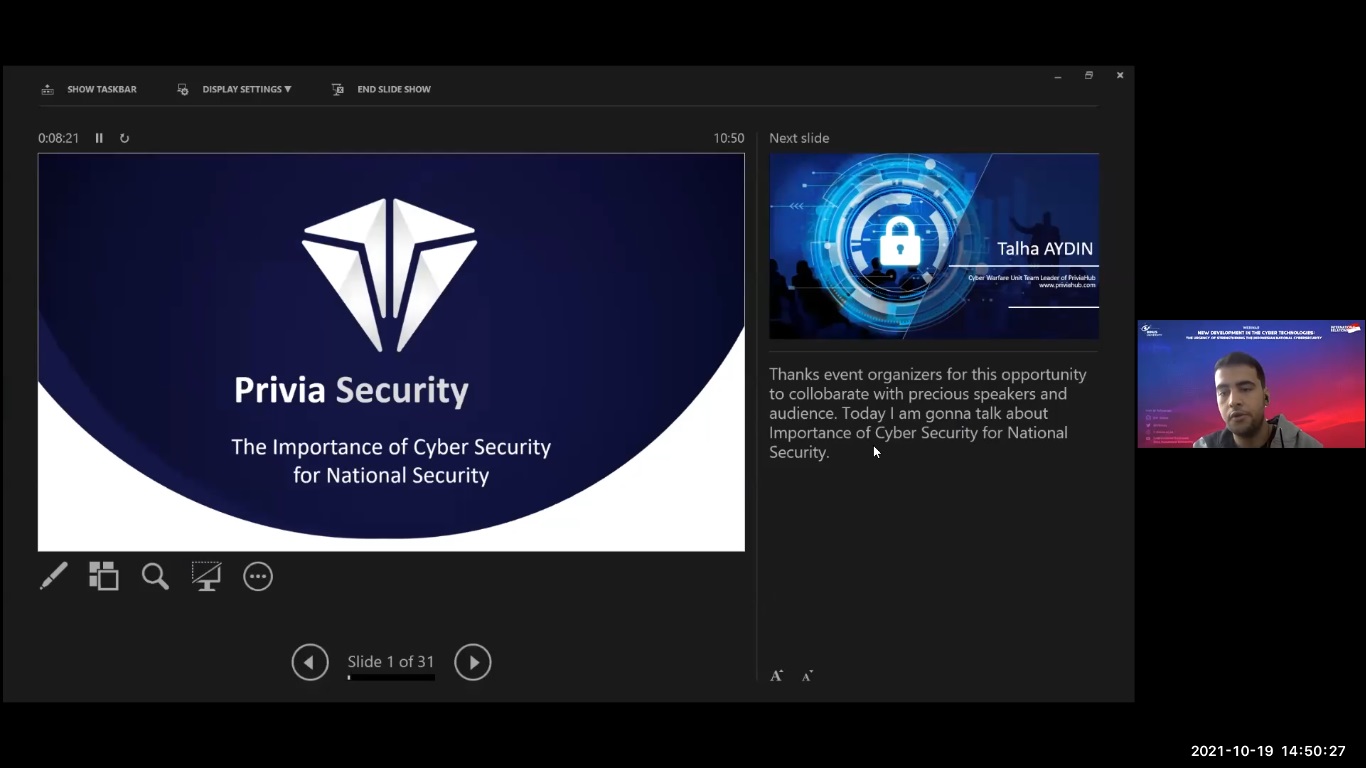This screenshot has width=1366, height=768.
Task: Click the Privia Security current slide preview
Action: coord(391,351)
